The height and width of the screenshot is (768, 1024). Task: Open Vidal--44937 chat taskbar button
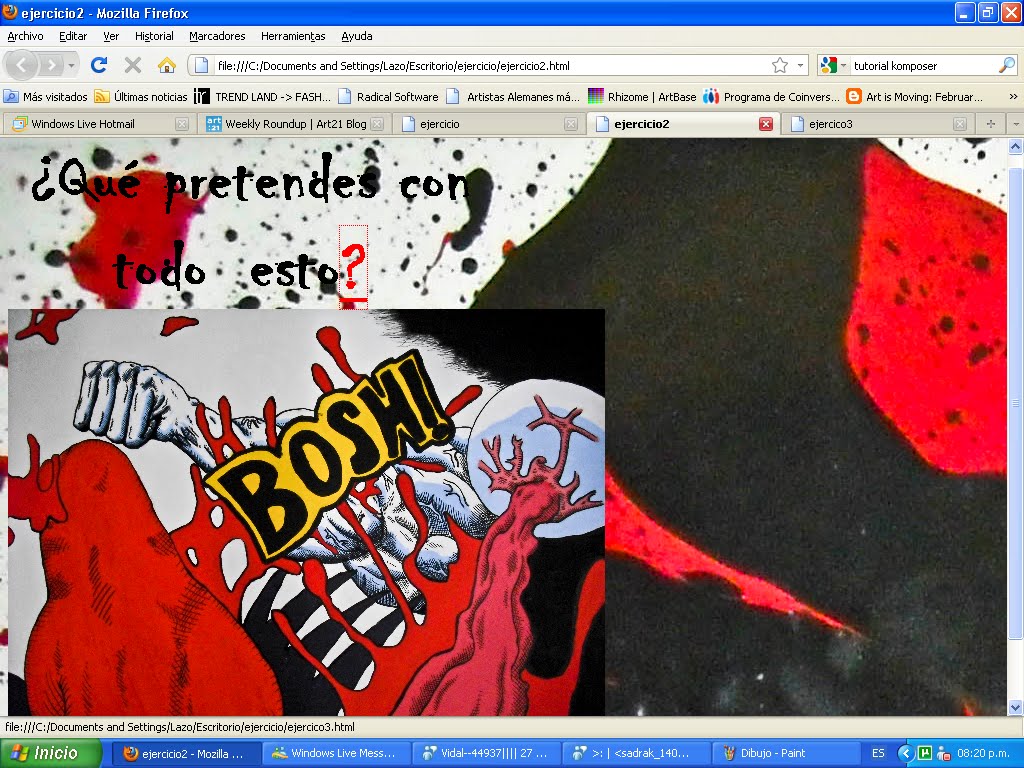[487, 754]
